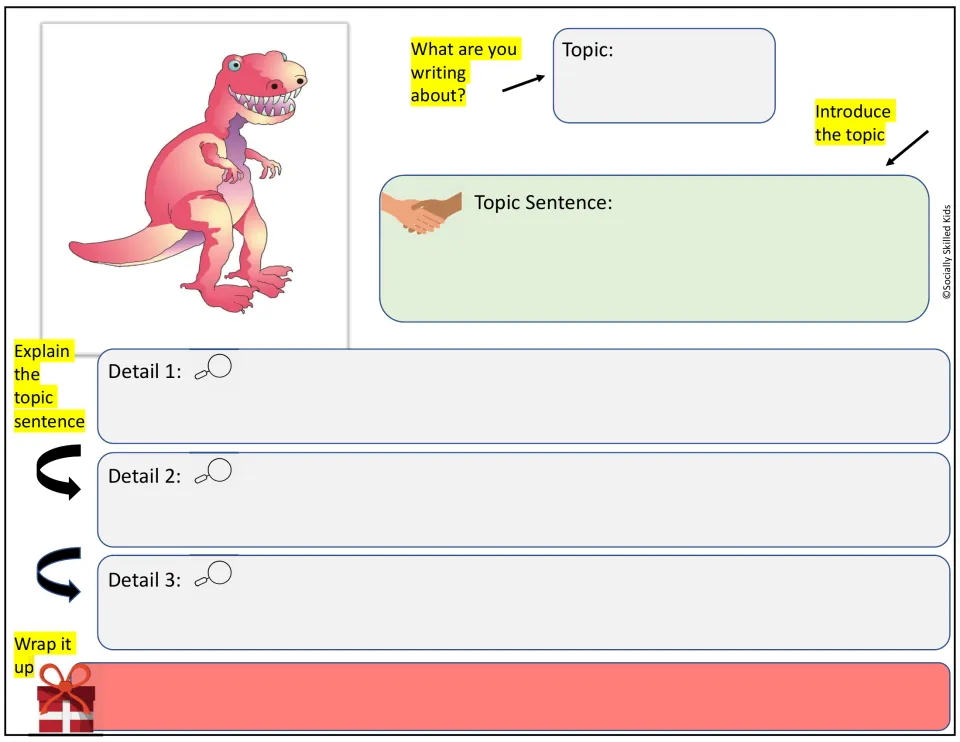
Task: Click the 'Introduce the topic' label
Action: pos(853,123)
